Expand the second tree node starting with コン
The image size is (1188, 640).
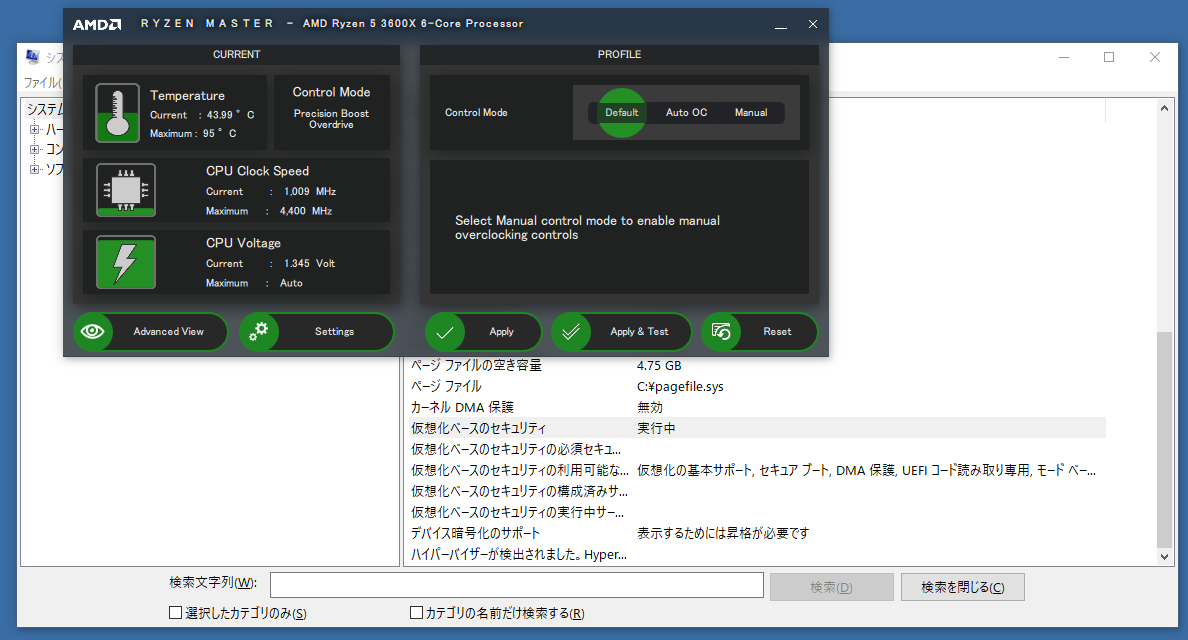click(35, 150)
